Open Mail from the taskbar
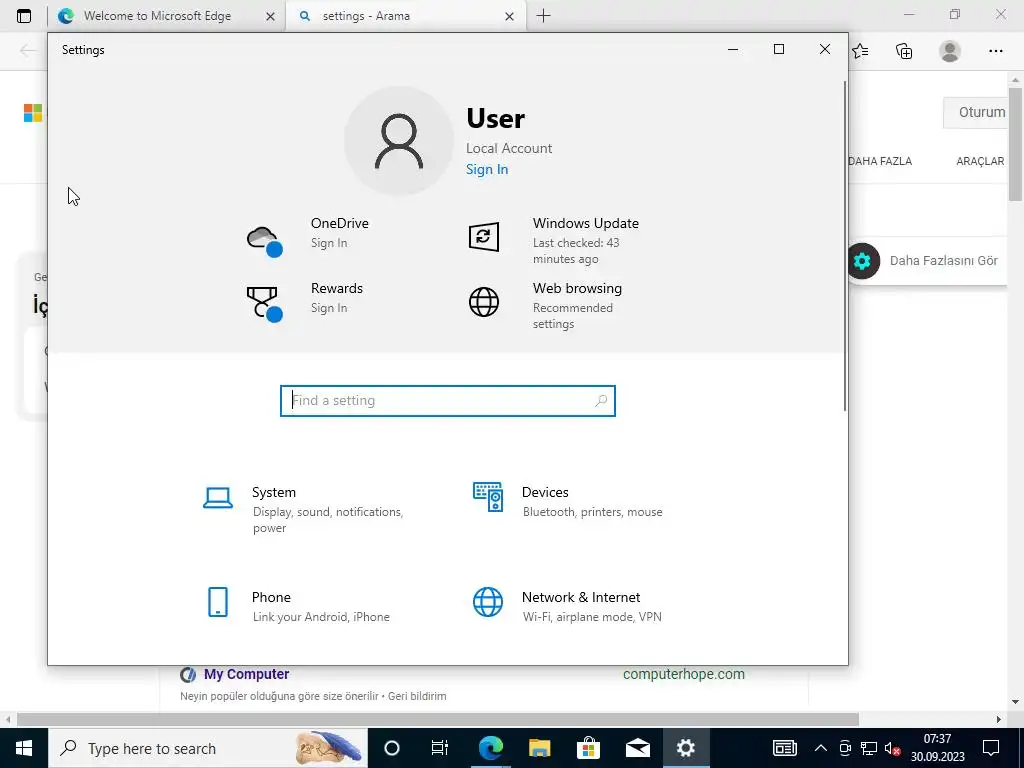Image resolution: width=1024 pixels, height=768 pixels. [x=637, y=748]
